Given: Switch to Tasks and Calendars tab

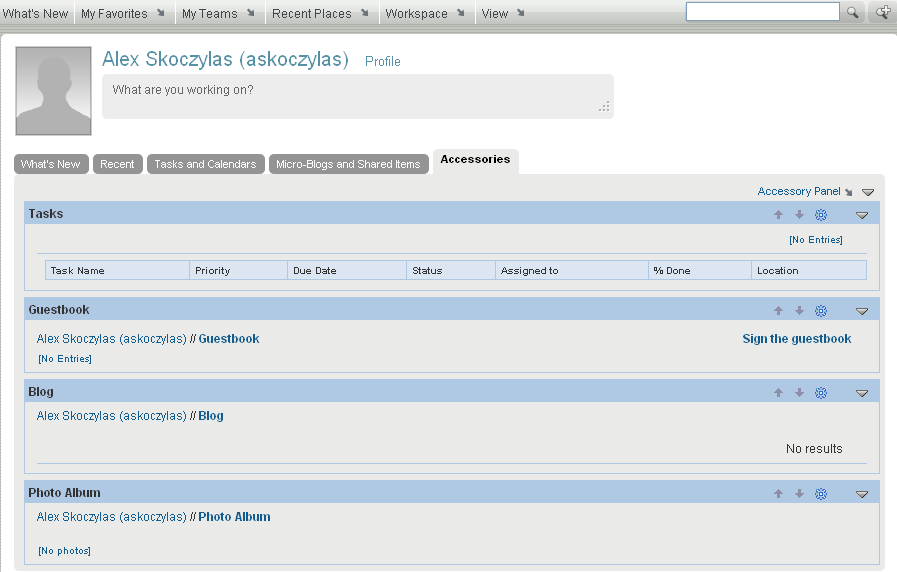Looking at the screenshot, I should pyautogui.click(x=205, y=164).
